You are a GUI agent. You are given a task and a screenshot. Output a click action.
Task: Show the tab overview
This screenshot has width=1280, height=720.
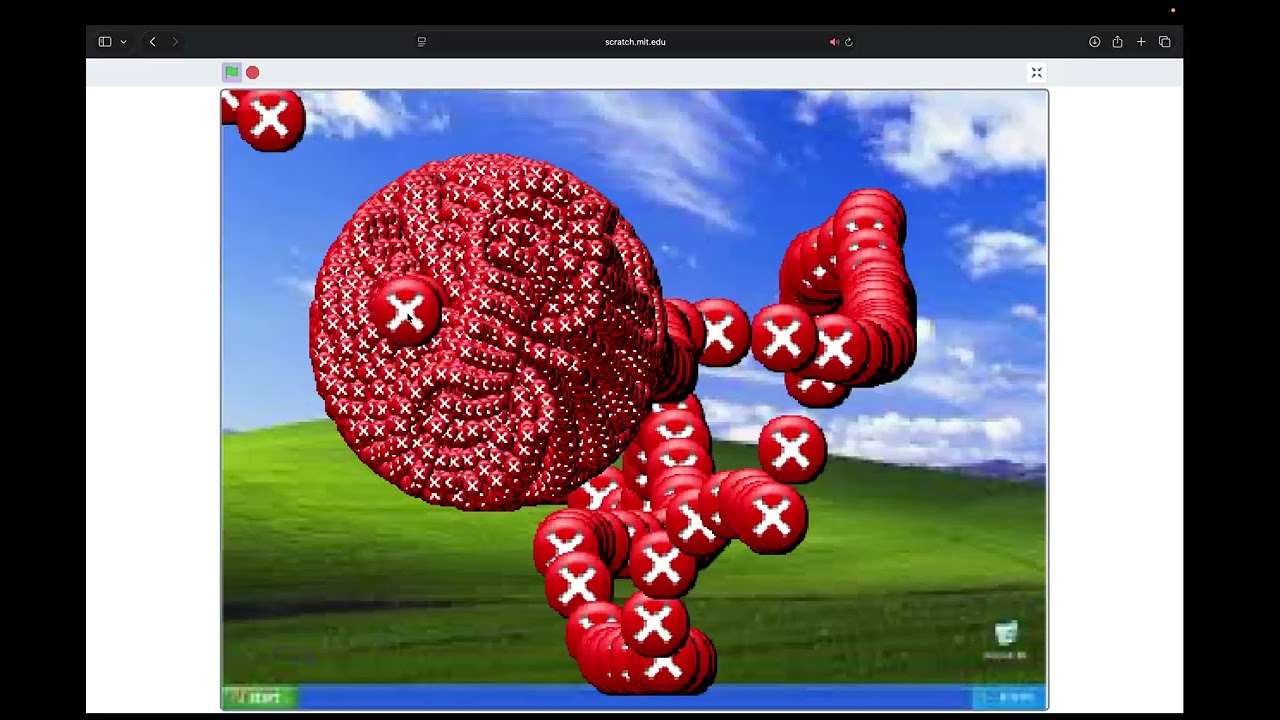[1165, 42]
